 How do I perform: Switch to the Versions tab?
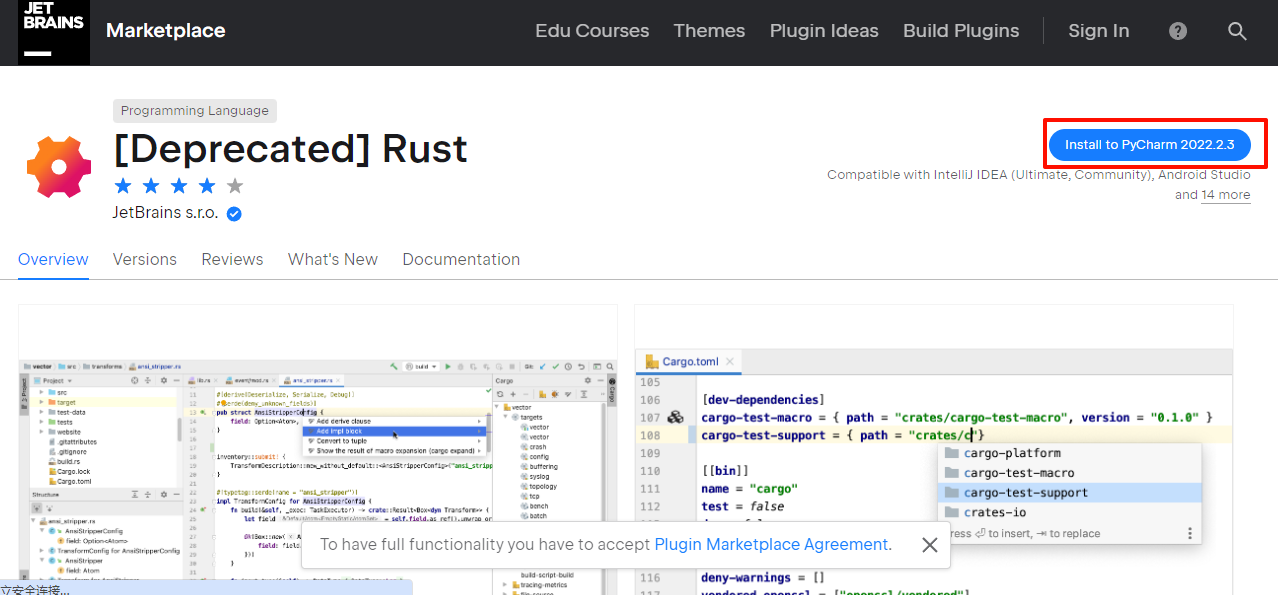(145, 259)
